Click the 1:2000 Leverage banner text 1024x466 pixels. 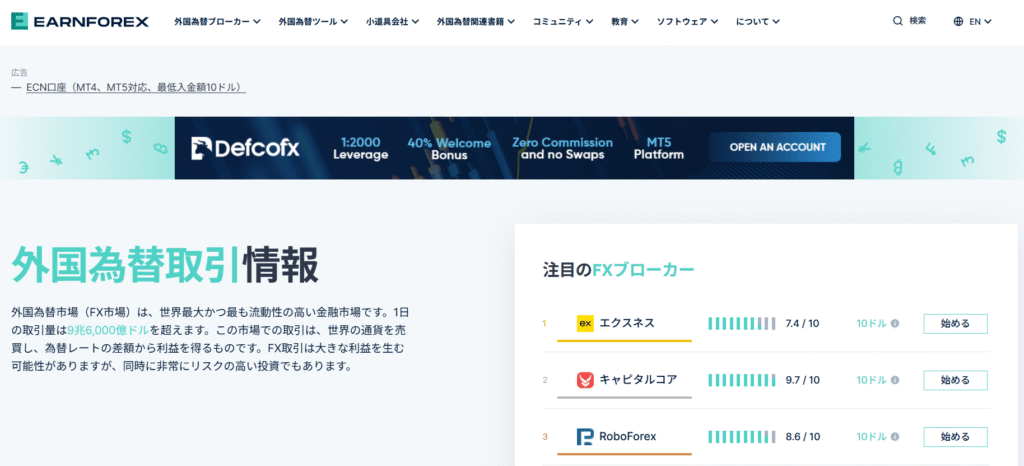coord(360,148)
